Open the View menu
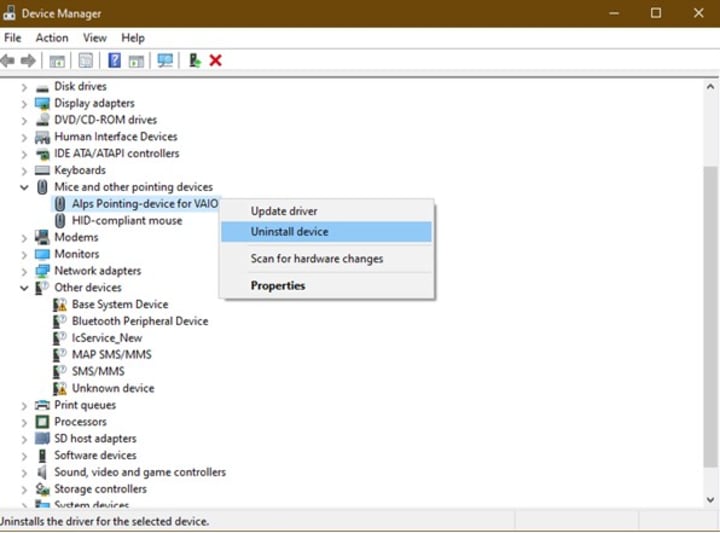720x533 pixels. point(95,38)
